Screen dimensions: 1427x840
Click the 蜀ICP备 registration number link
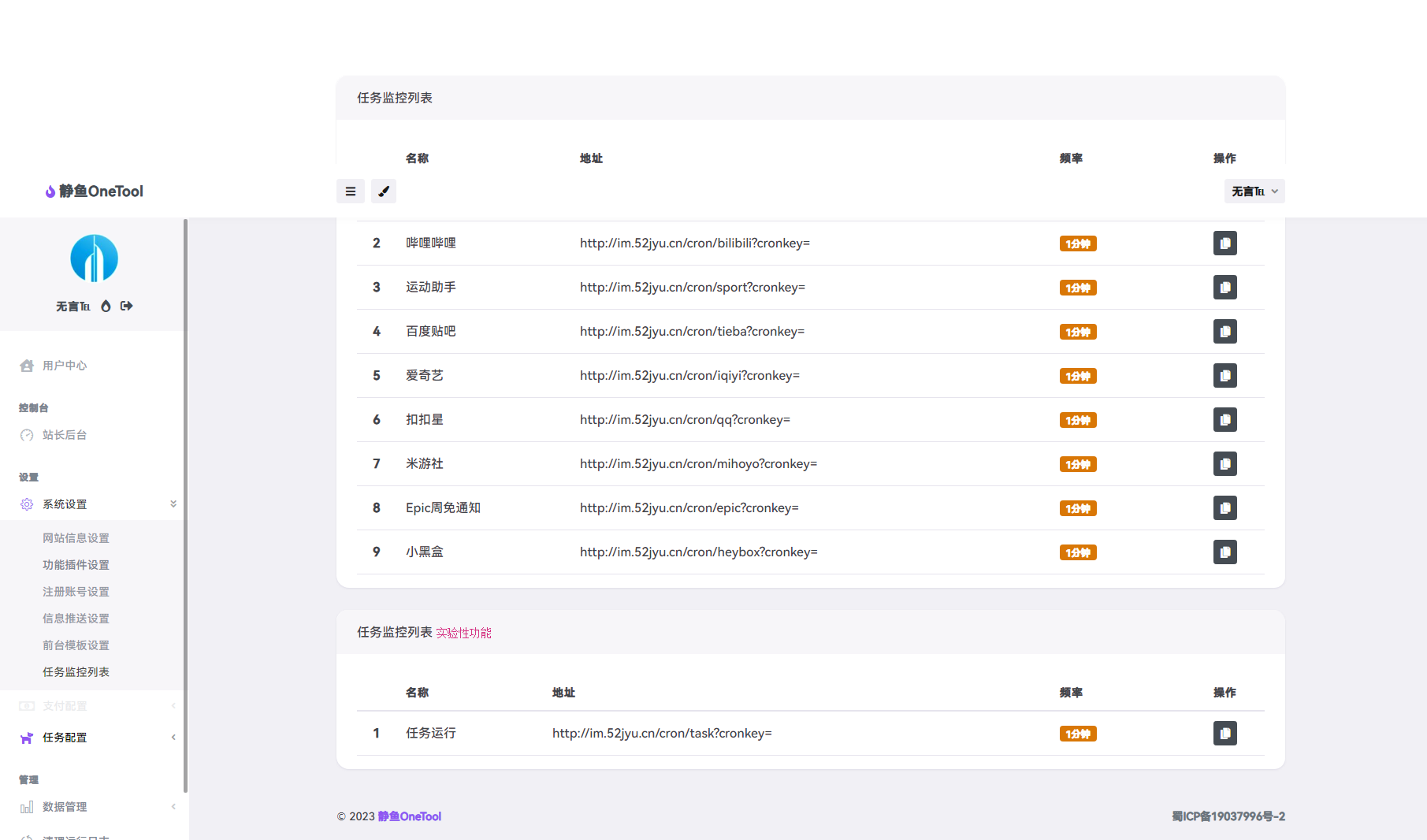pos(1228,816)
